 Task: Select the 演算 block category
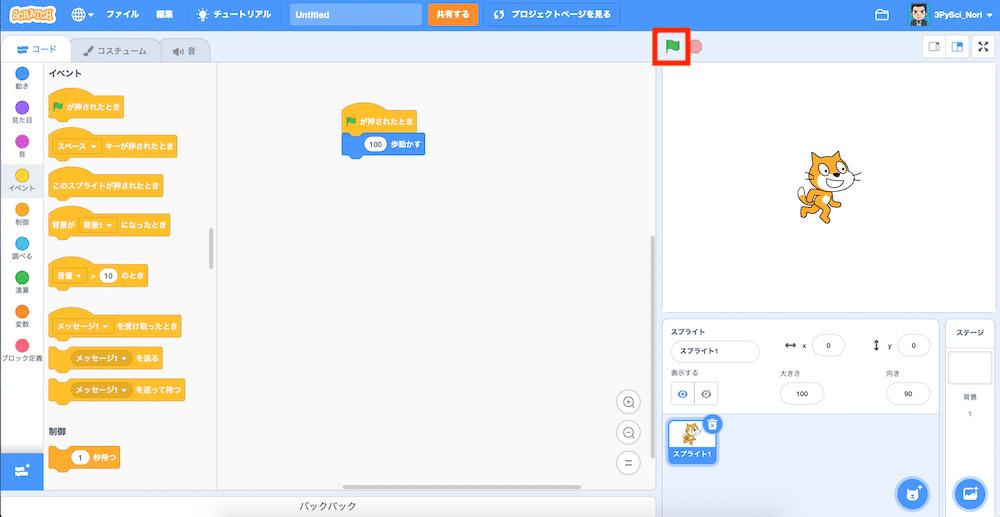[22, 283]
